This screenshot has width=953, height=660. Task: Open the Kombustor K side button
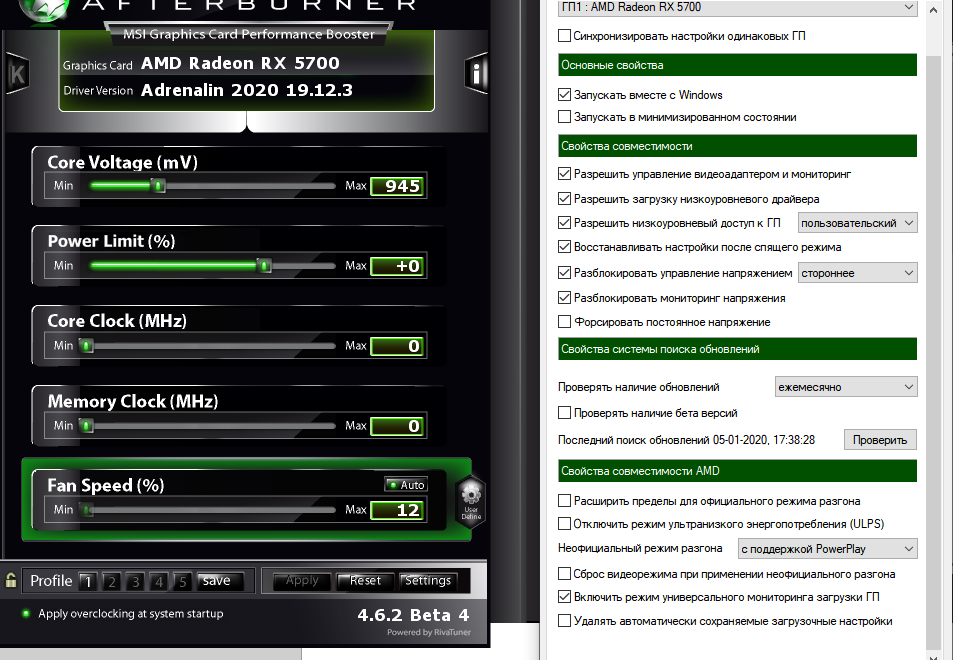[x=17, y=74]
